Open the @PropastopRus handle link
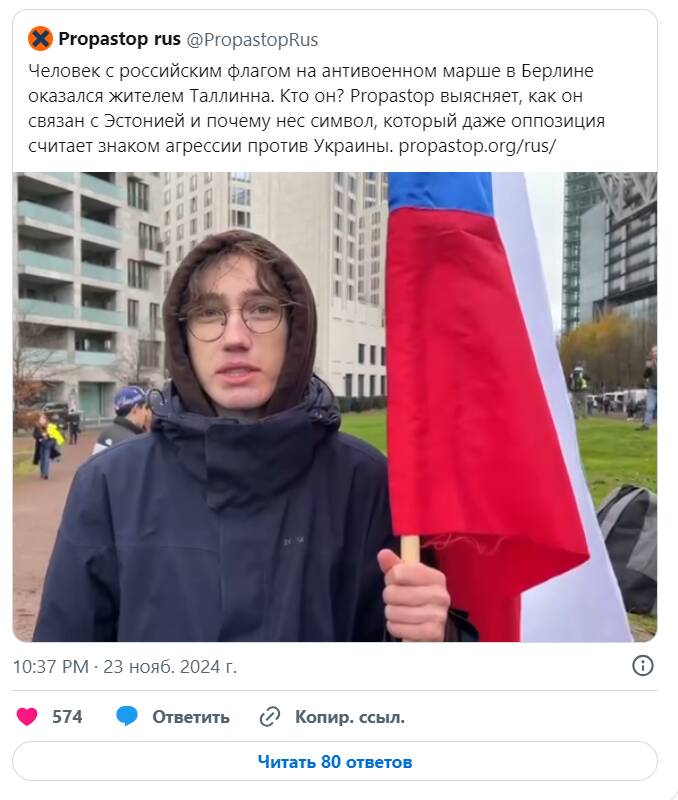The height and width of the screenshot is (800, 678). click(x=252, y=39)
